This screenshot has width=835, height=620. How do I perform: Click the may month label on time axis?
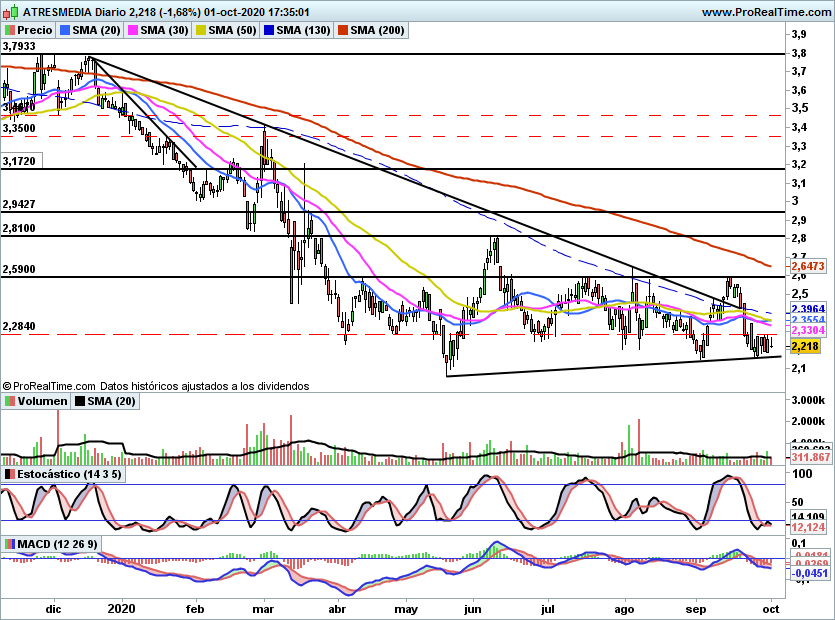coord(406,609)
